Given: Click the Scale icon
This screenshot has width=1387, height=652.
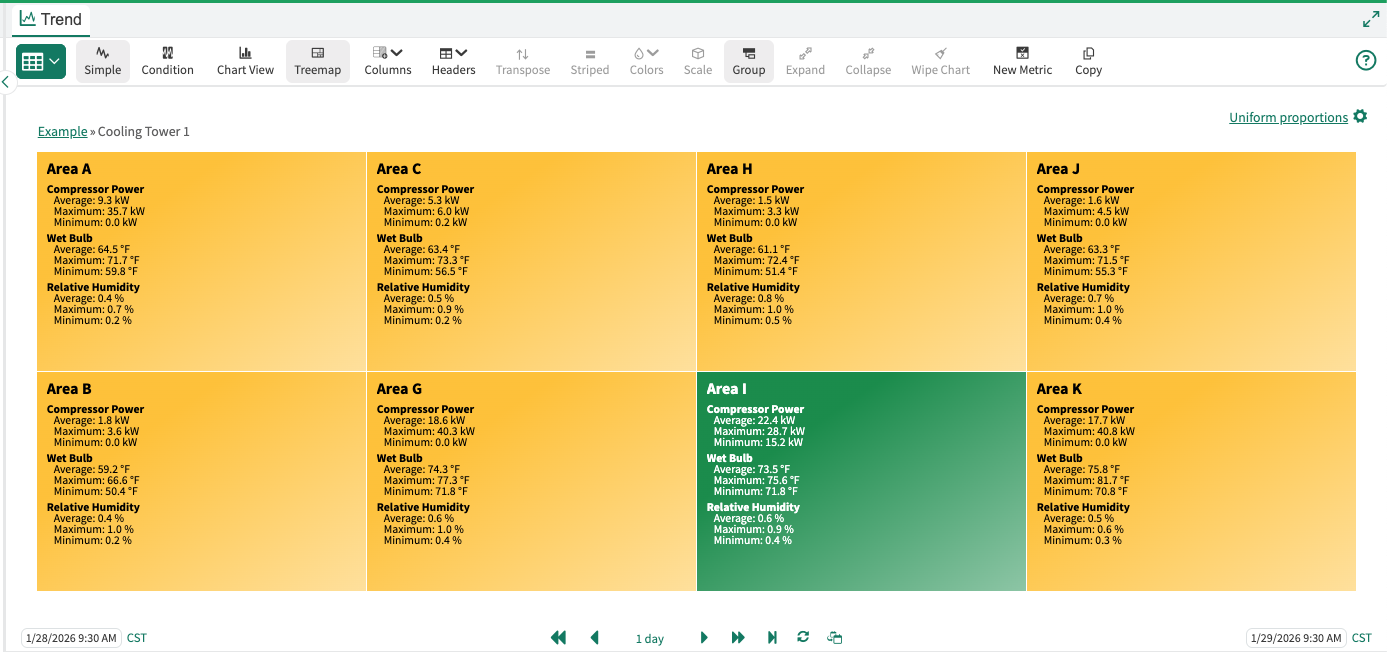Looking at the screenshot, I should [x=698, y=61].
